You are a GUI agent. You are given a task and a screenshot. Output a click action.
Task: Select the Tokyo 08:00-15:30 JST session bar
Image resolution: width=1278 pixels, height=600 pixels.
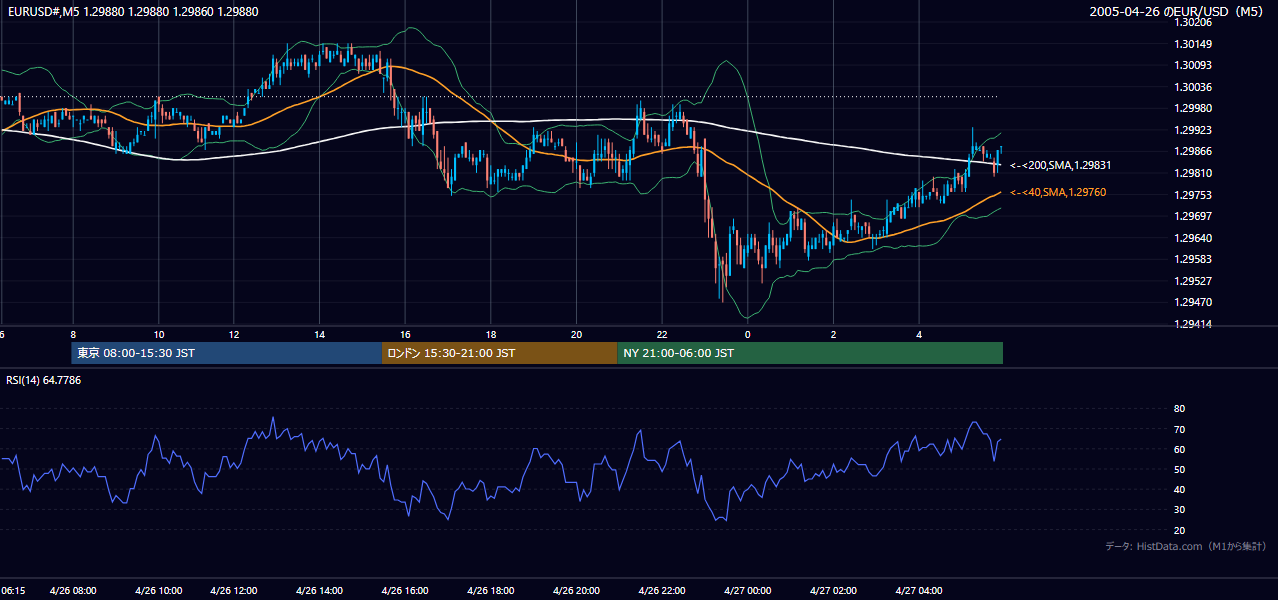click(x=227, y=353)
